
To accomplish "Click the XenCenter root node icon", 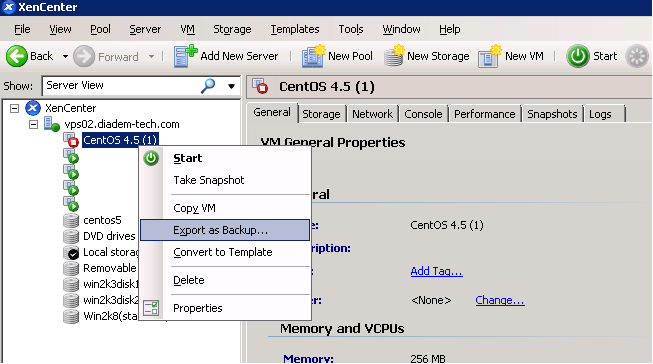I will pyautogui.click(x=33, y=108).
